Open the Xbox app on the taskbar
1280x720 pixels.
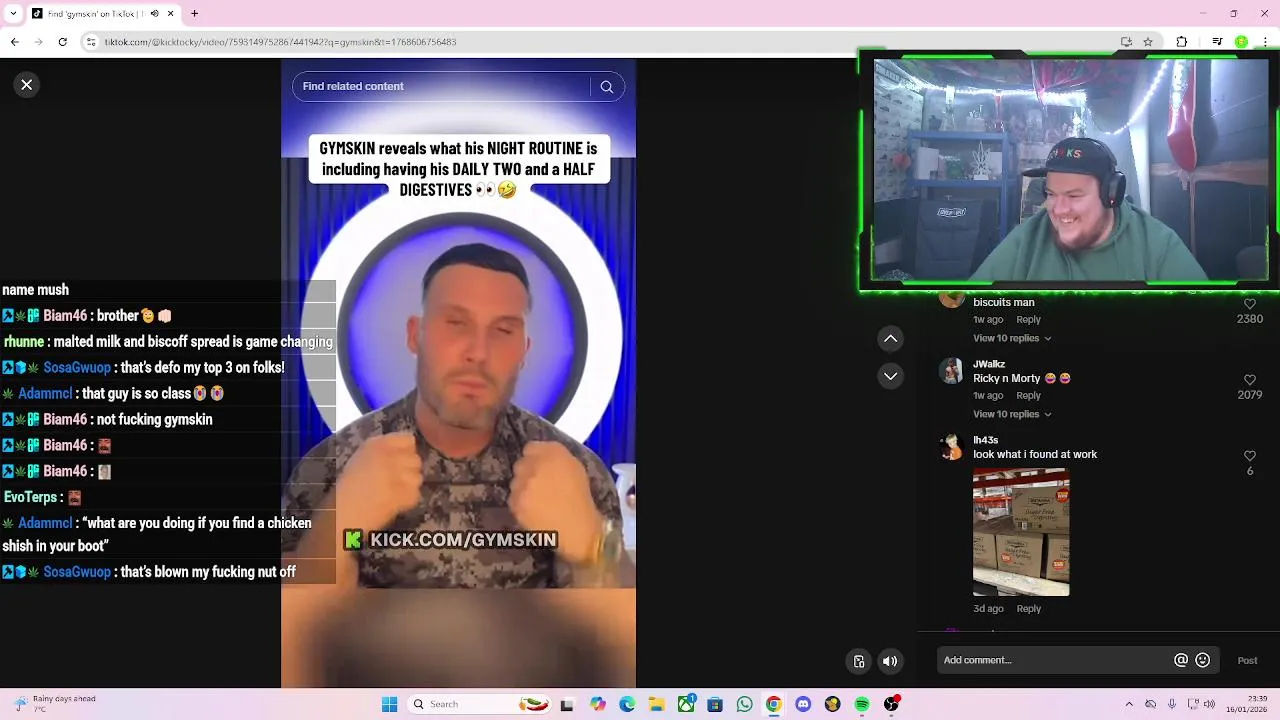click(x=686, y=705)
